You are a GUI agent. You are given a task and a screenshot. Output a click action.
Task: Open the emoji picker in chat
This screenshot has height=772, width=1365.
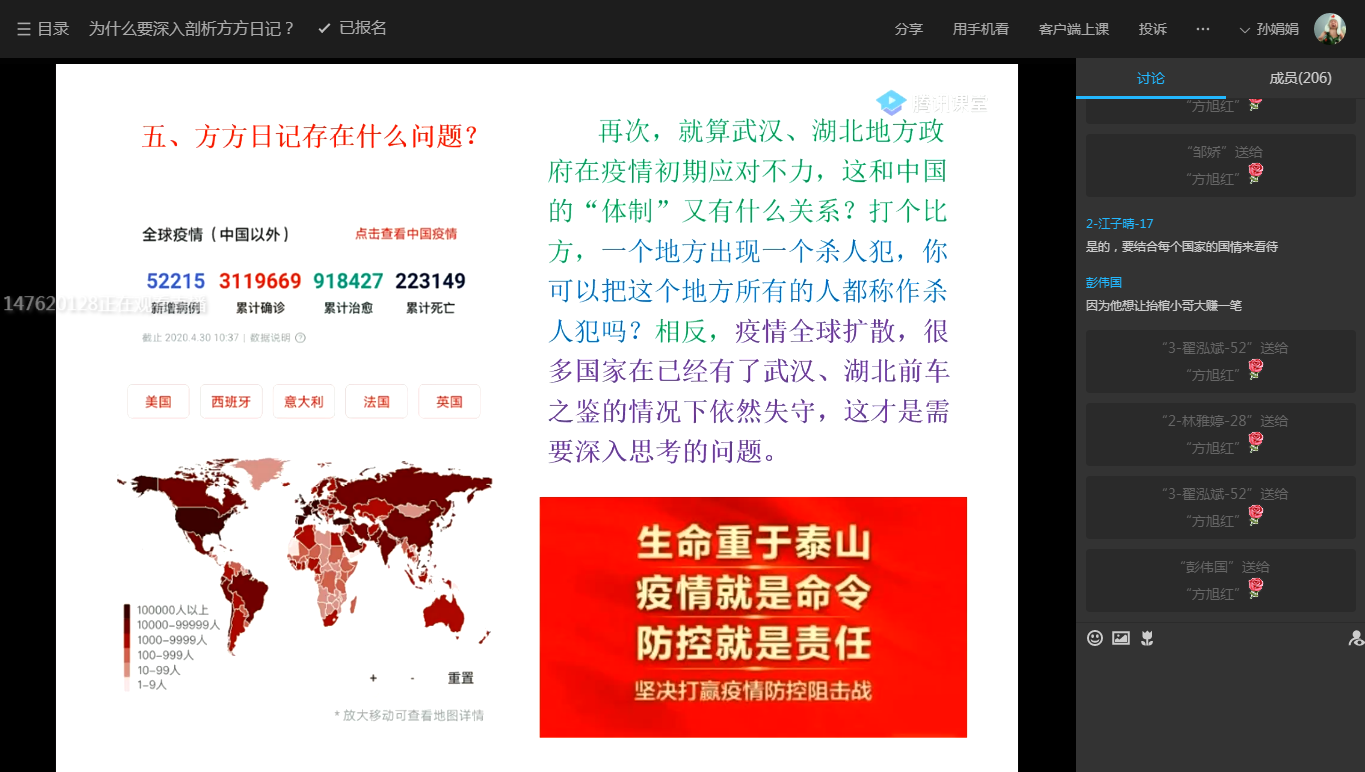point(1095,638)
